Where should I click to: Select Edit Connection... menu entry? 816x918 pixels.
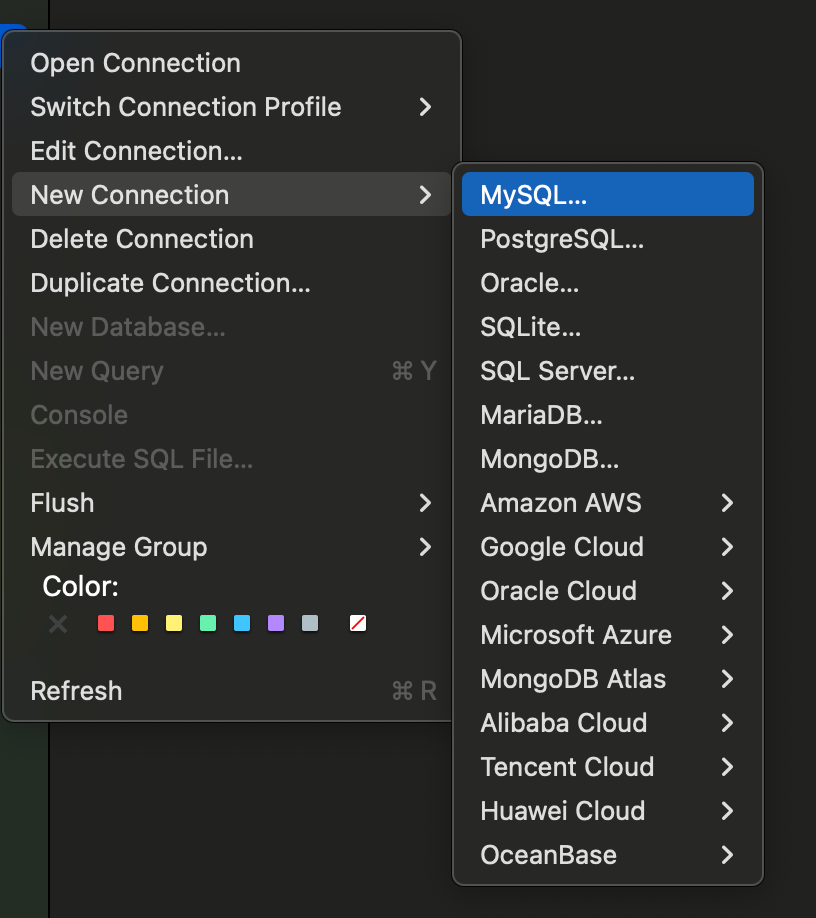pyautogui.click(x=136, y=151)
